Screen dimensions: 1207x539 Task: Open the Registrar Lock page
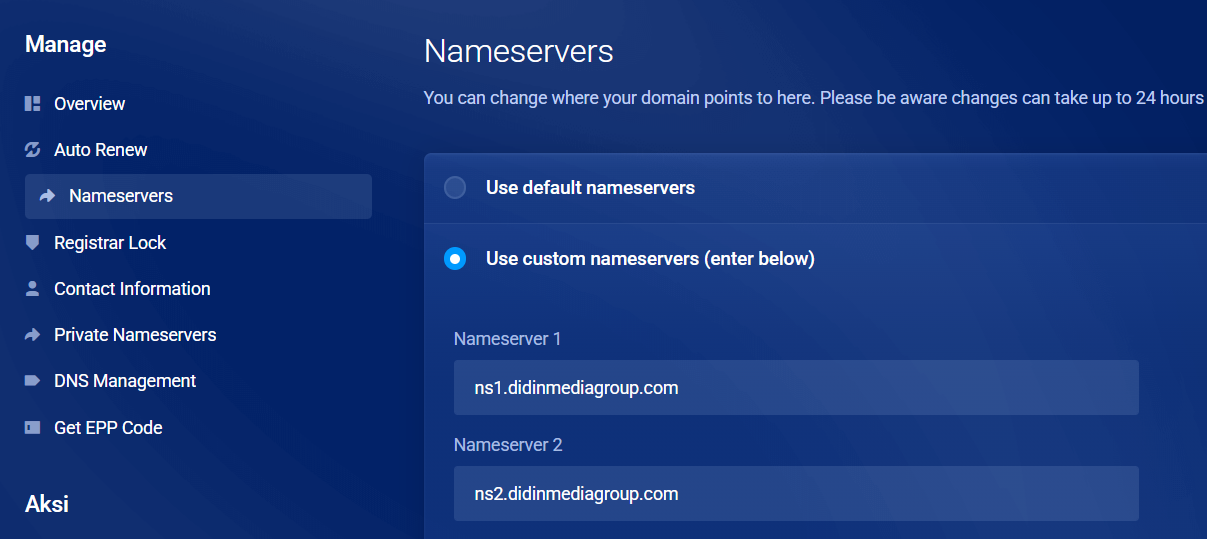pyautogui.click(x=110, y=243)
